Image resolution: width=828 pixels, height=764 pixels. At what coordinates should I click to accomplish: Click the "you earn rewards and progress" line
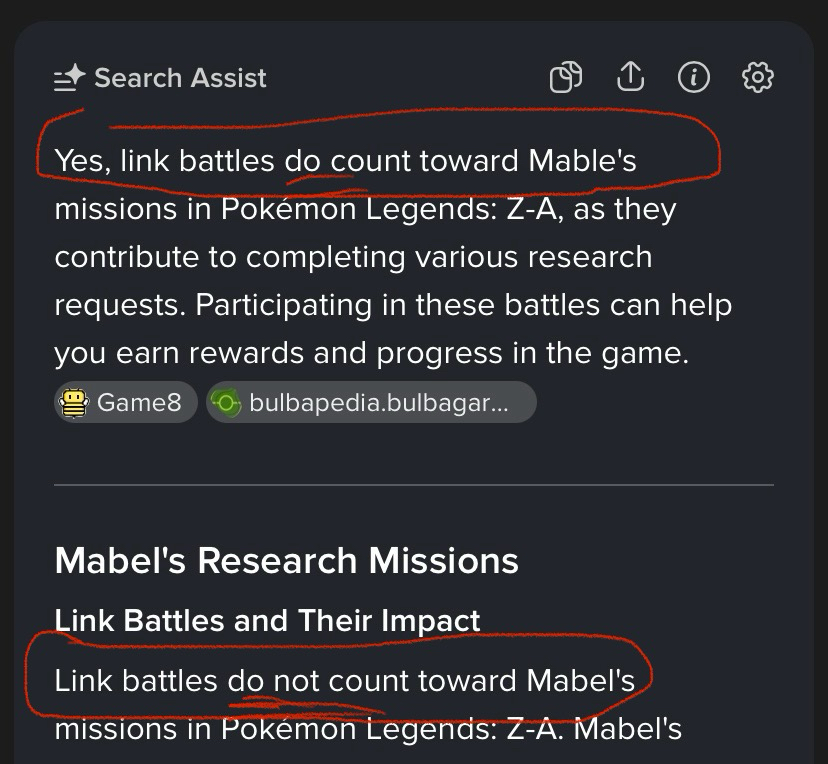[371, 352]
